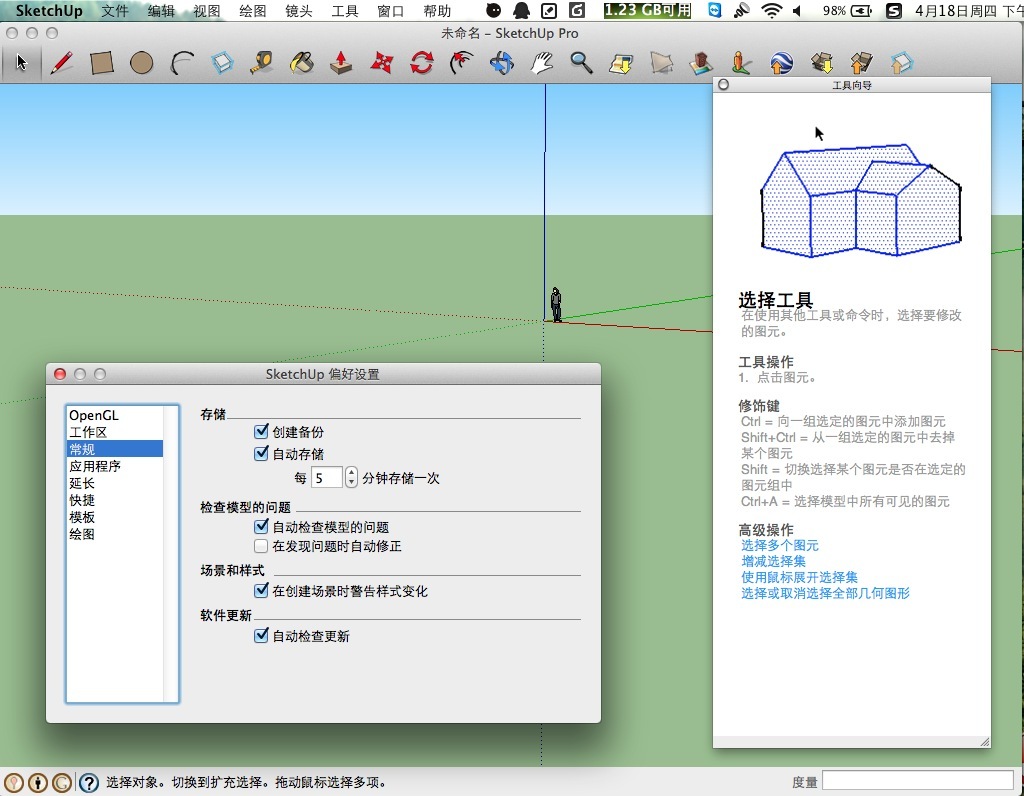This screenshot has width=1024, height=796.
Task: Select the Rectangle drawing tool
Action: coord(101,63)
